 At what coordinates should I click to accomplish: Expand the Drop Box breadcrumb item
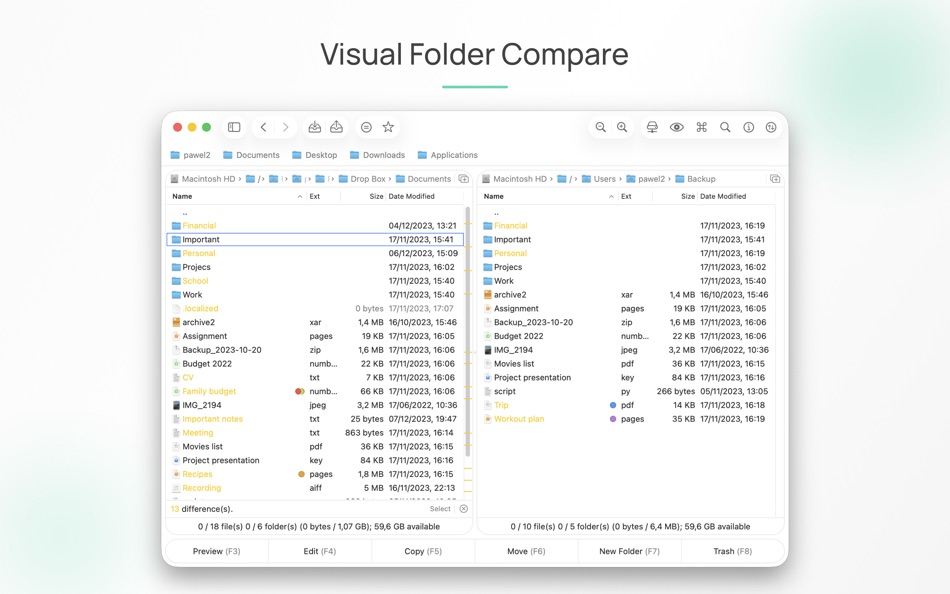coord(366,177)
